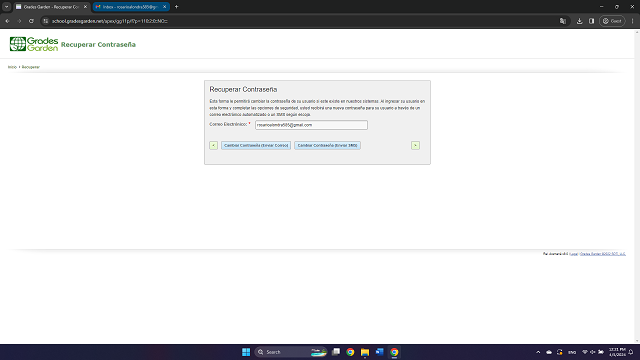Click the Recuperar breadcrumb link
The width and height of the screenshot is (640, 360).
pos(31,67)
